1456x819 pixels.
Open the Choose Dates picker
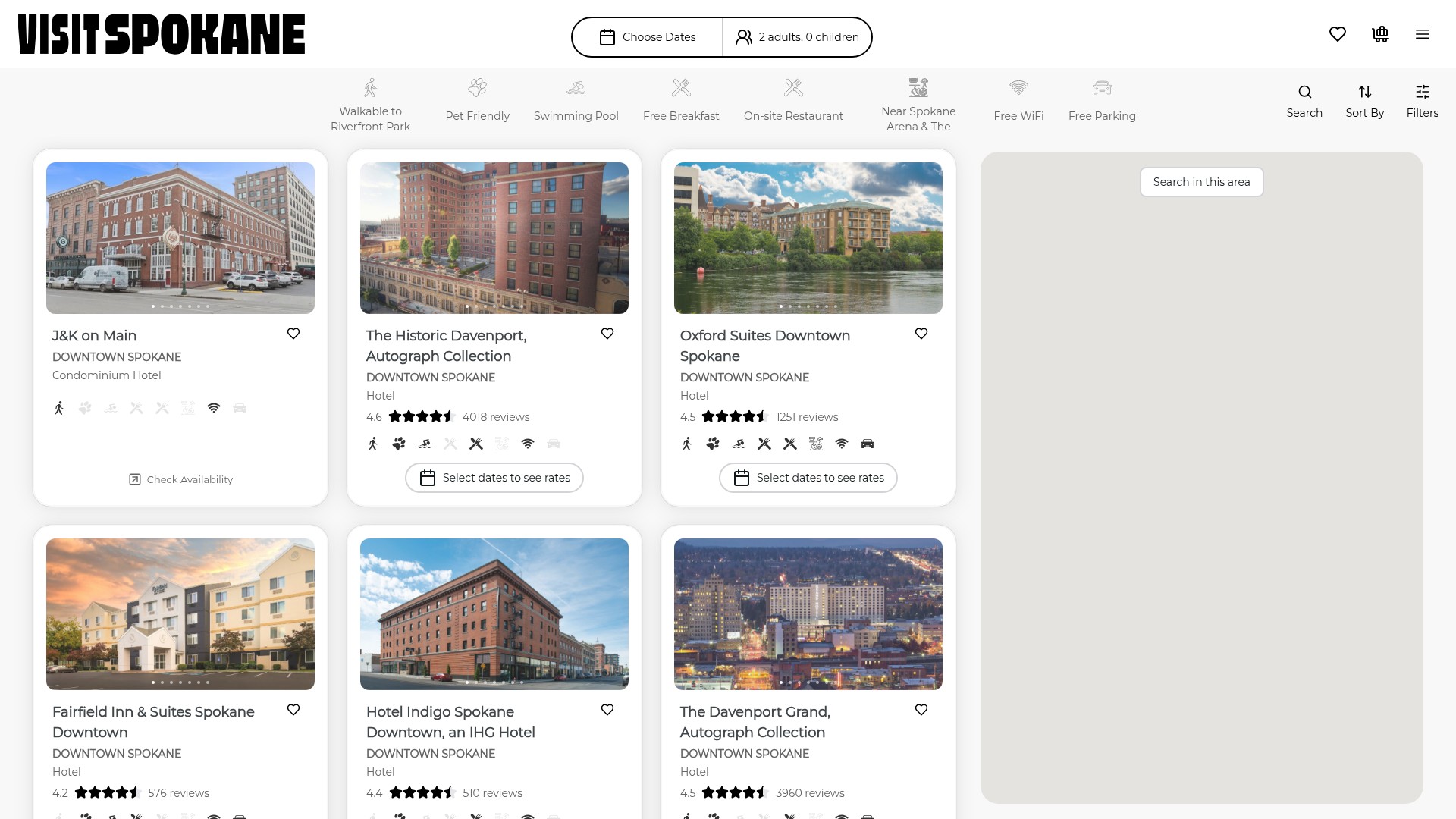coord(648,37)
